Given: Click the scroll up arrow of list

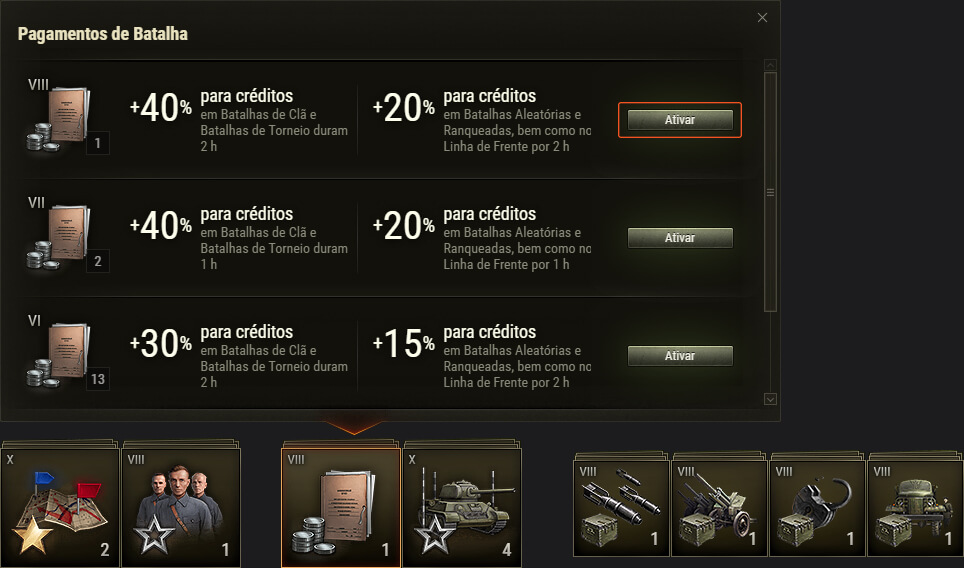Looking at the screenshot, I should (x=770, y=65).
